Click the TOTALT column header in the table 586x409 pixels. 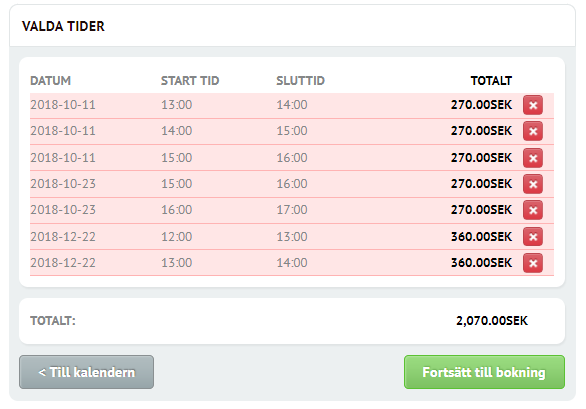click(491, 81)
